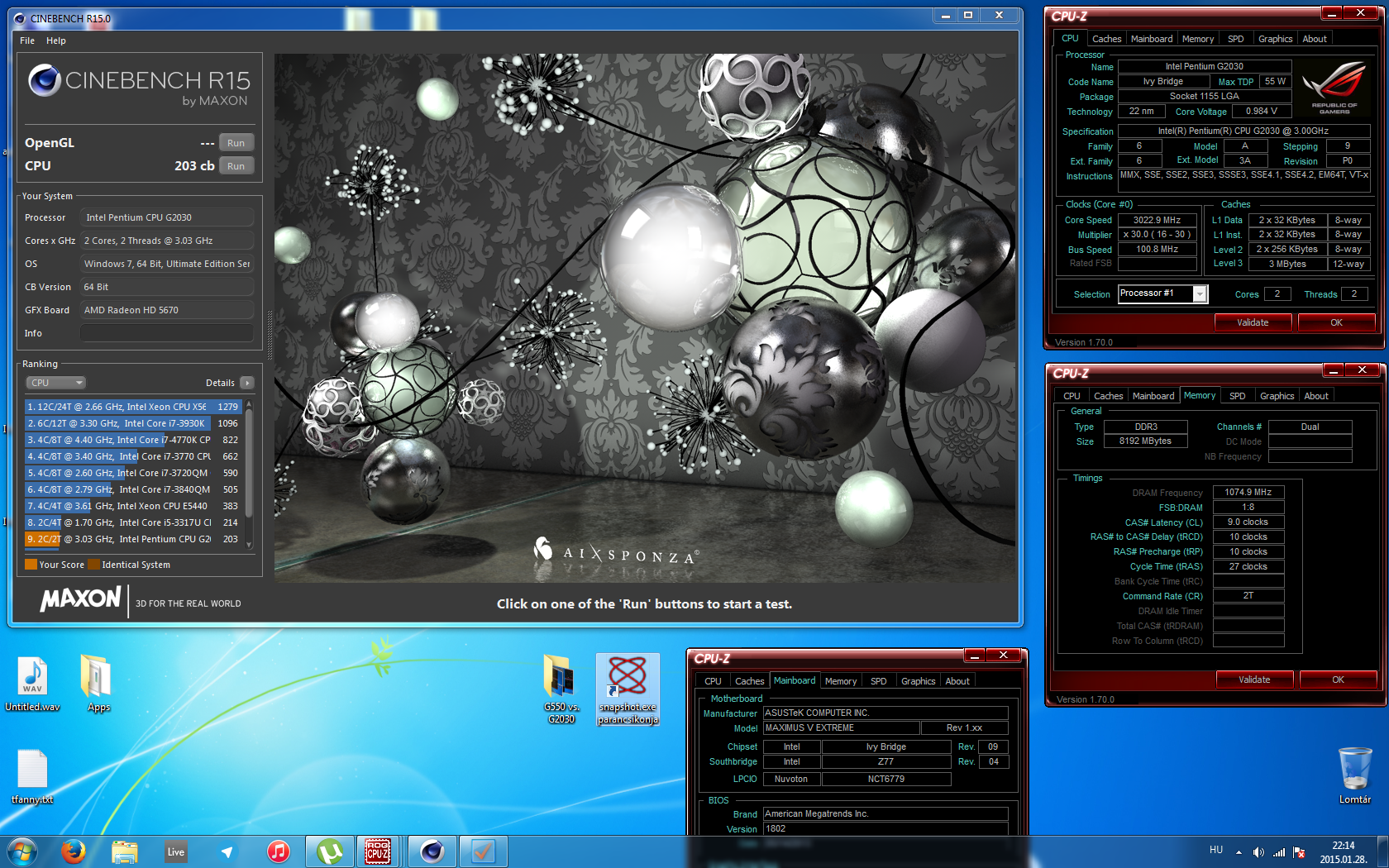
Task: Select ranking entry Core i5-3317U
Action: 133,522
